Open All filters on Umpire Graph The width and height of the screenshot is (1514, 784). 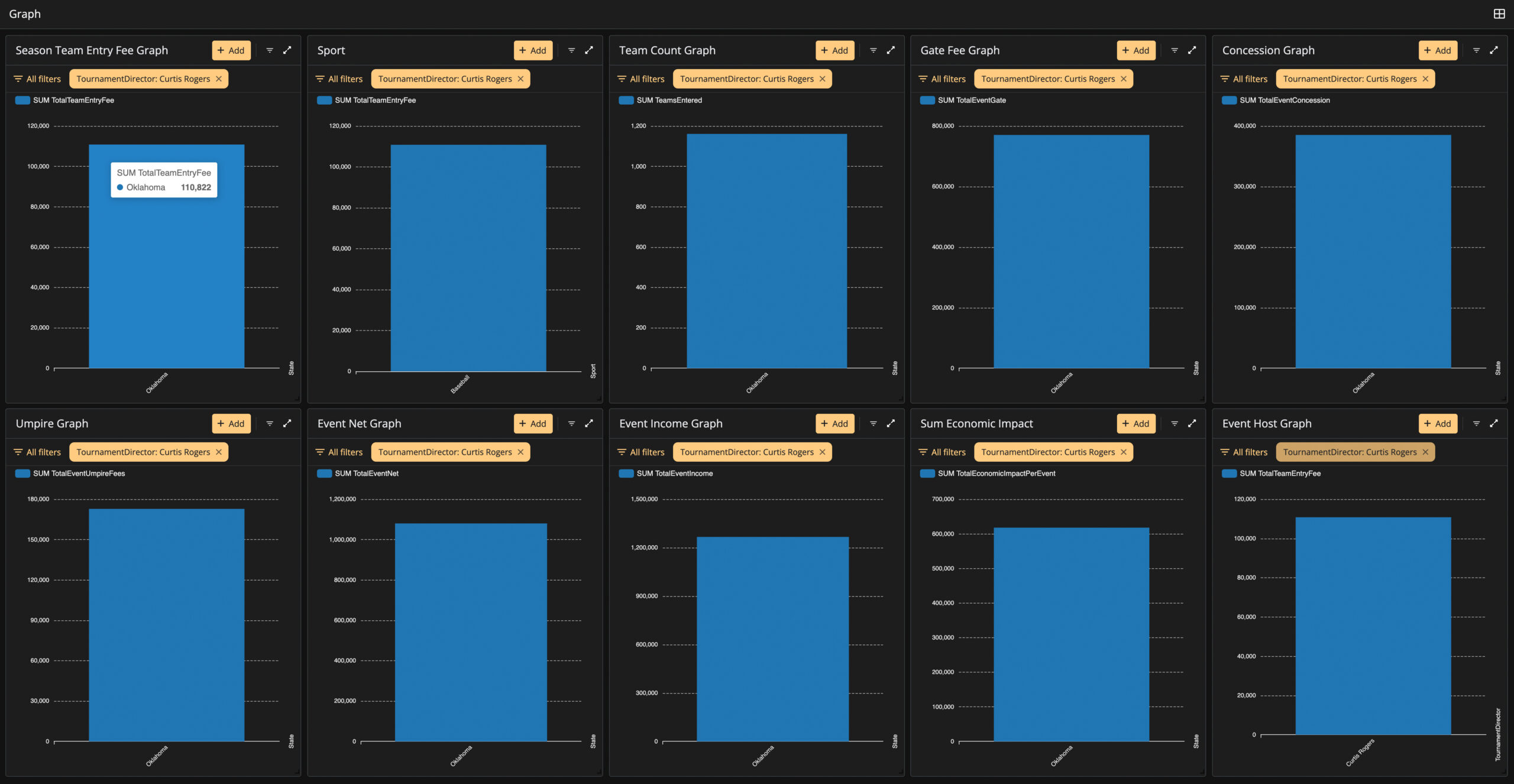pyautogui.click(x=37, y=452)
